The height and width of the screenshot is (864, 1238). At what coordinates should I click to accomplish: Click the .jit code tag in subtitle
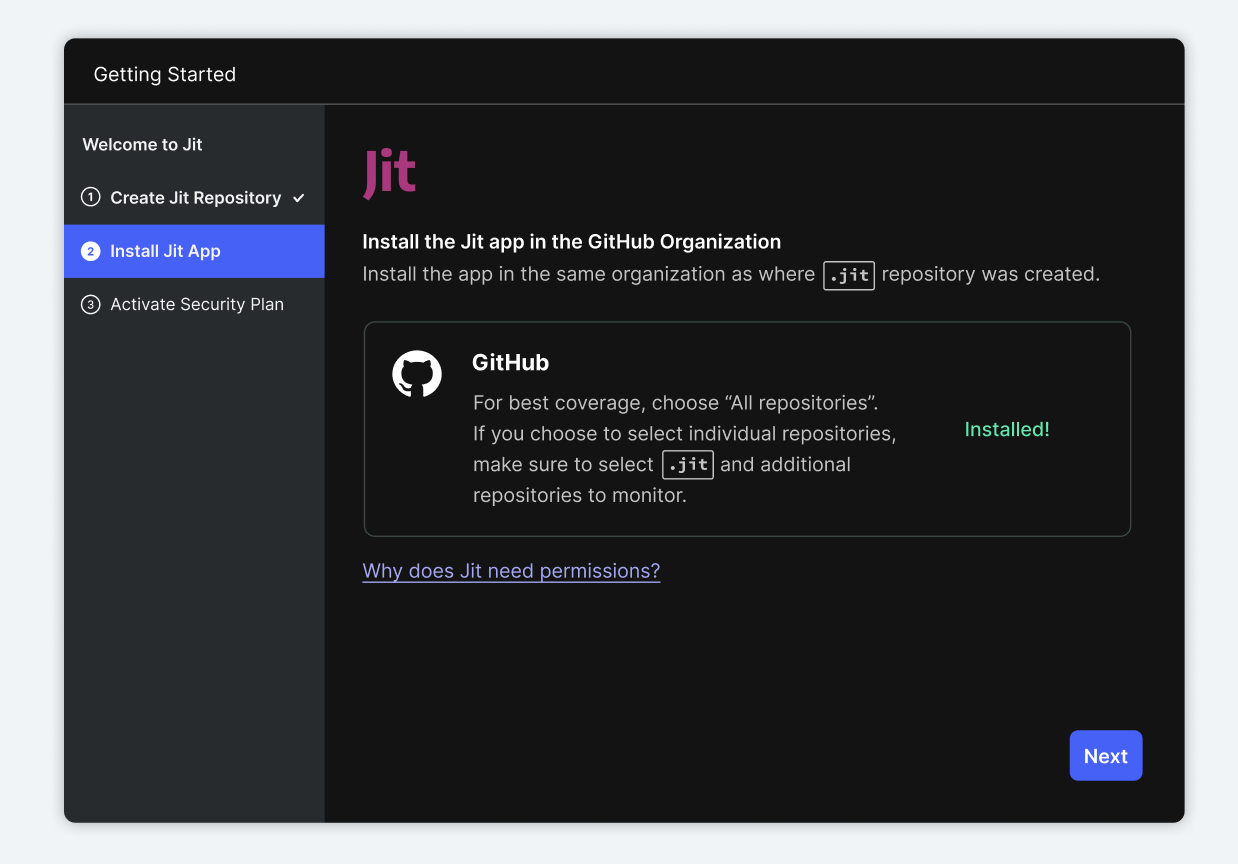[849, 275]
